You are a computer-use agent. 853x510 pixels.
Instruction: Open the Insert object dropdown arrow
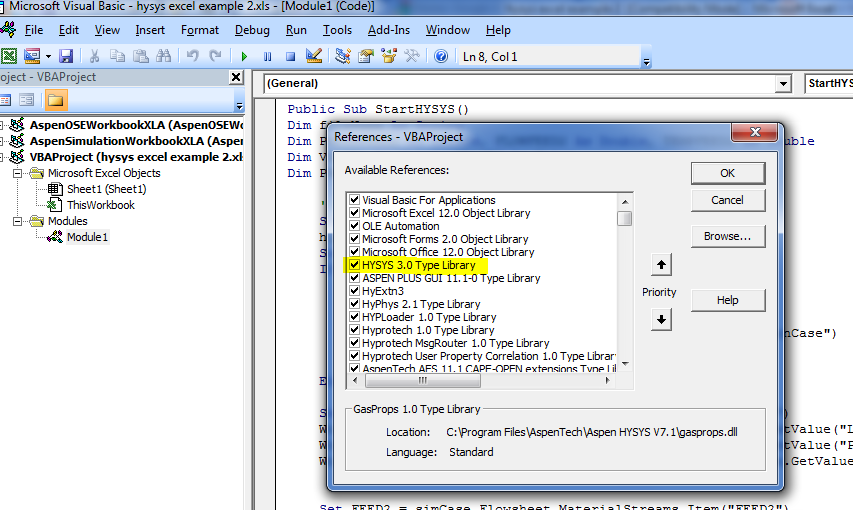pyautogui.click(x=48, y=56)
